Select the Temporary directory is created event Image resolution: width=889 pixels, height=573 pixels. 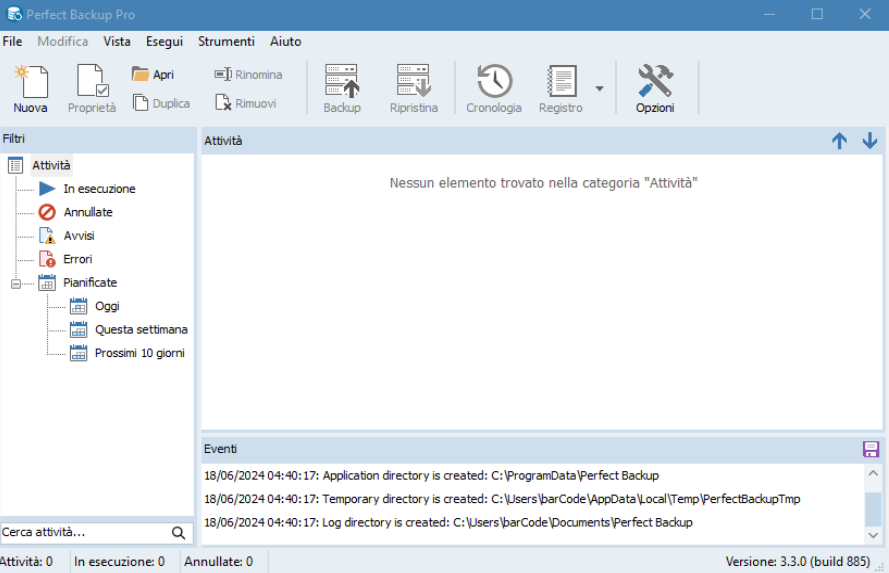click(502, 499)
